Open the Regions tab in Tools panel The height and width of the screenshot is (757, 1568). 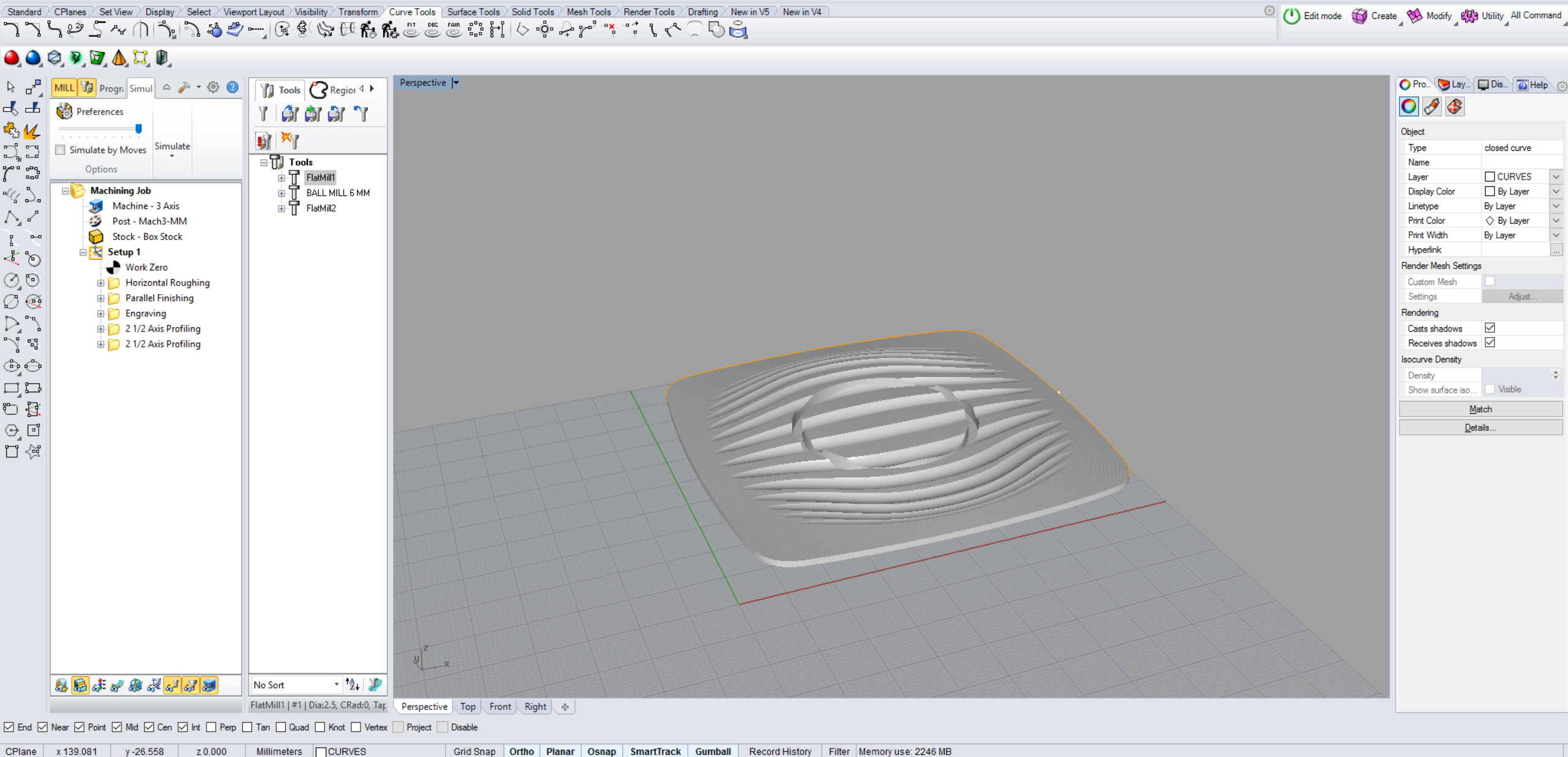[x=333, y=90]
